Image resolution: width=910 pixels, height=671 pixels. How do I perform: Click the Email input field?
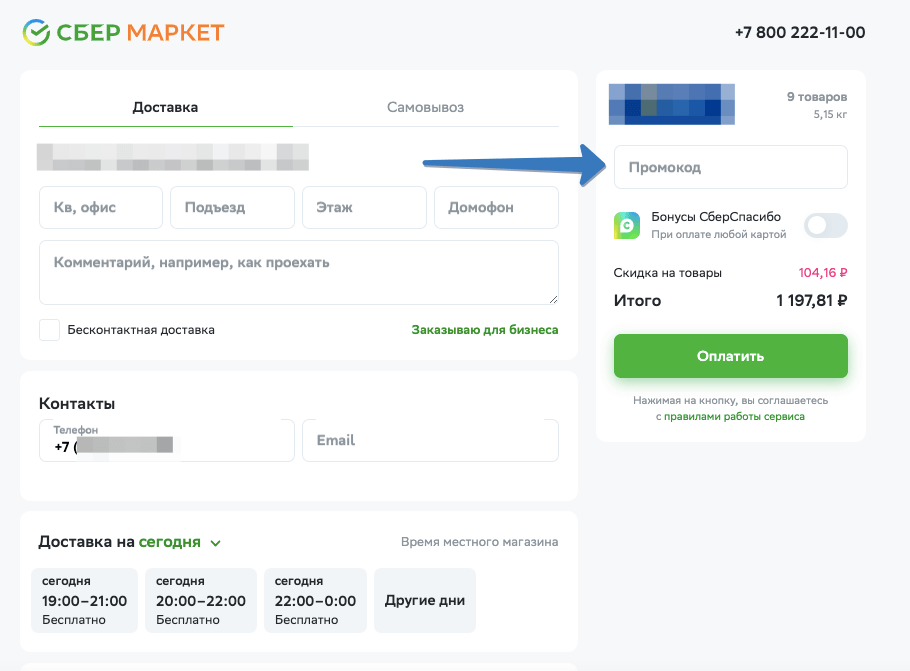[430, 440]
